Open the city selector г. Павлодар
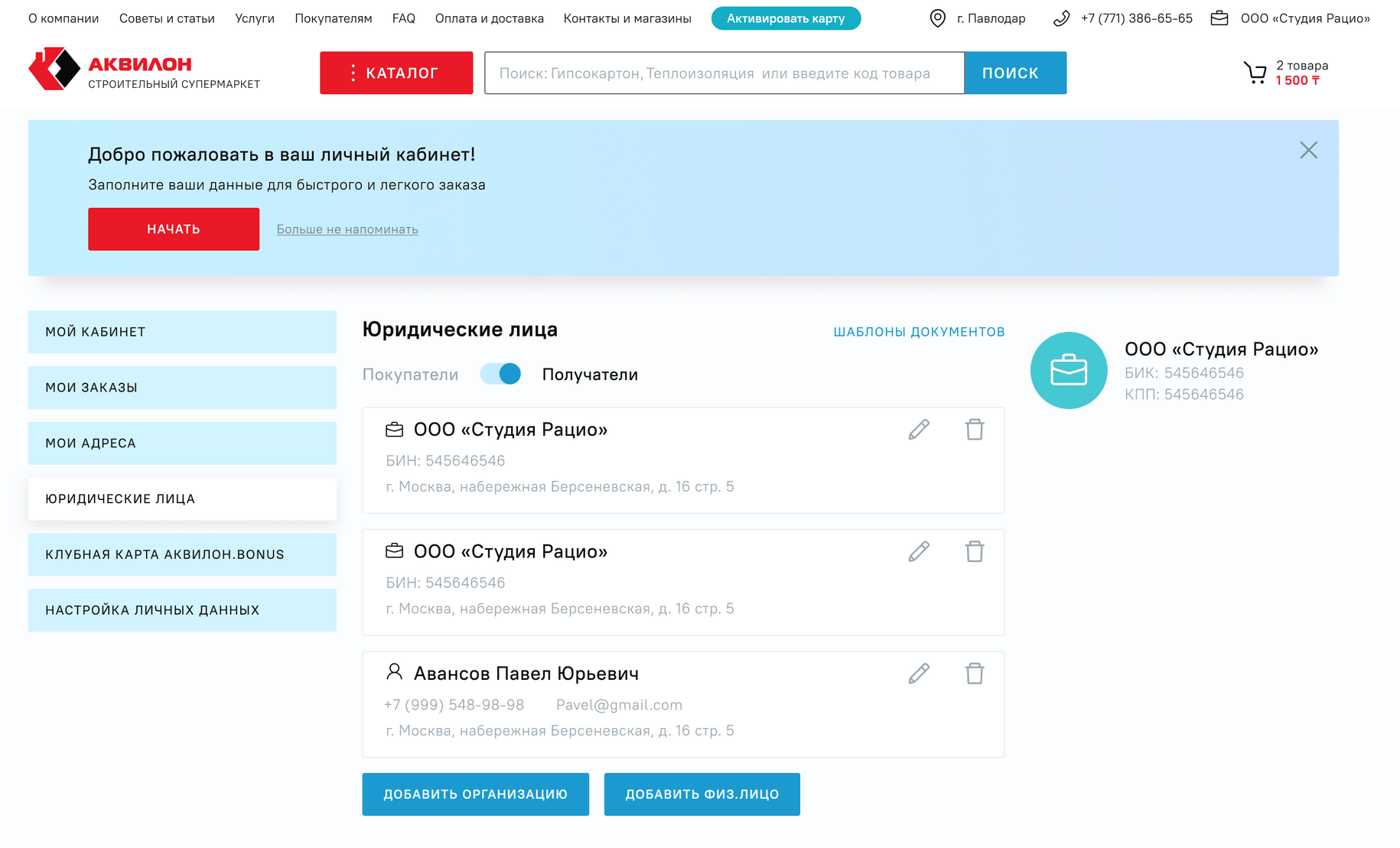Image resolution: width=1400 pixels, height=848 pixels. click(991, 18)
